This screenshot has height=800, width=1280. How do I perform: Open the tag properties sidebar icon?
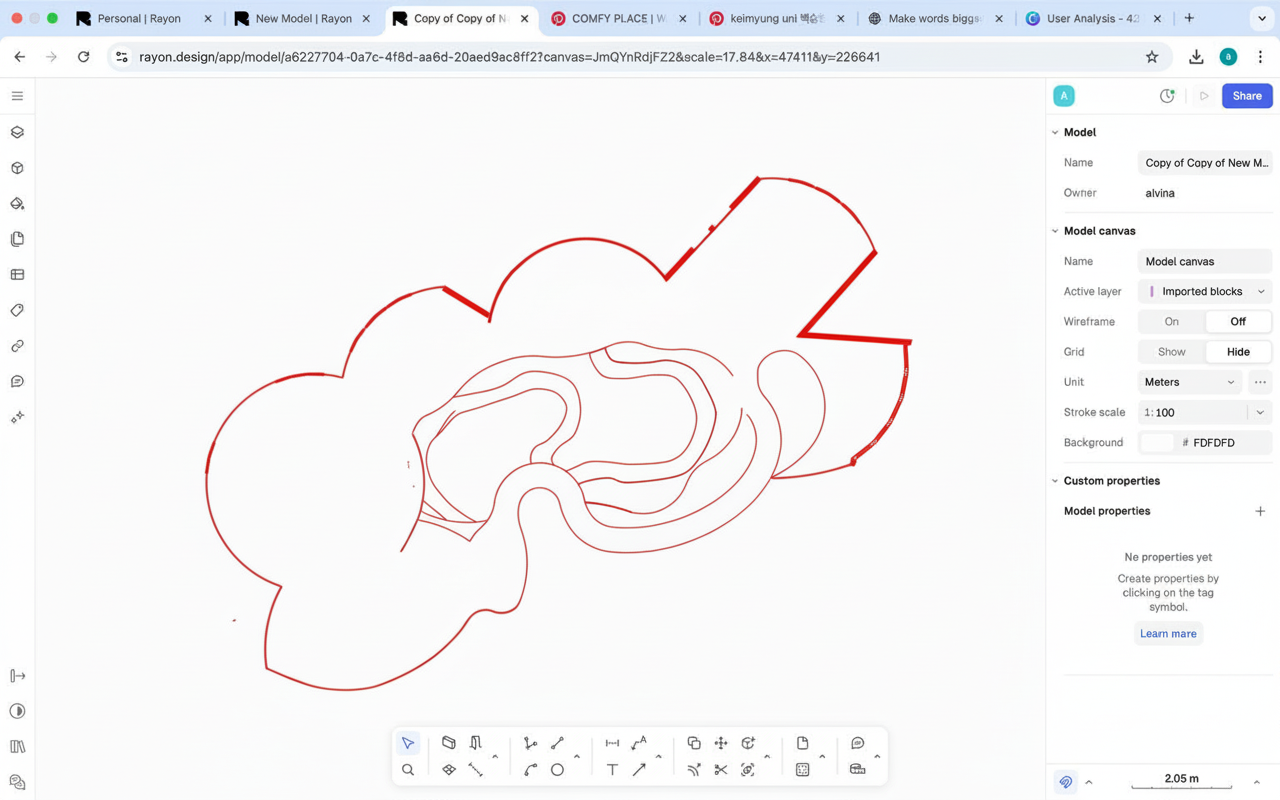point(17,310)
